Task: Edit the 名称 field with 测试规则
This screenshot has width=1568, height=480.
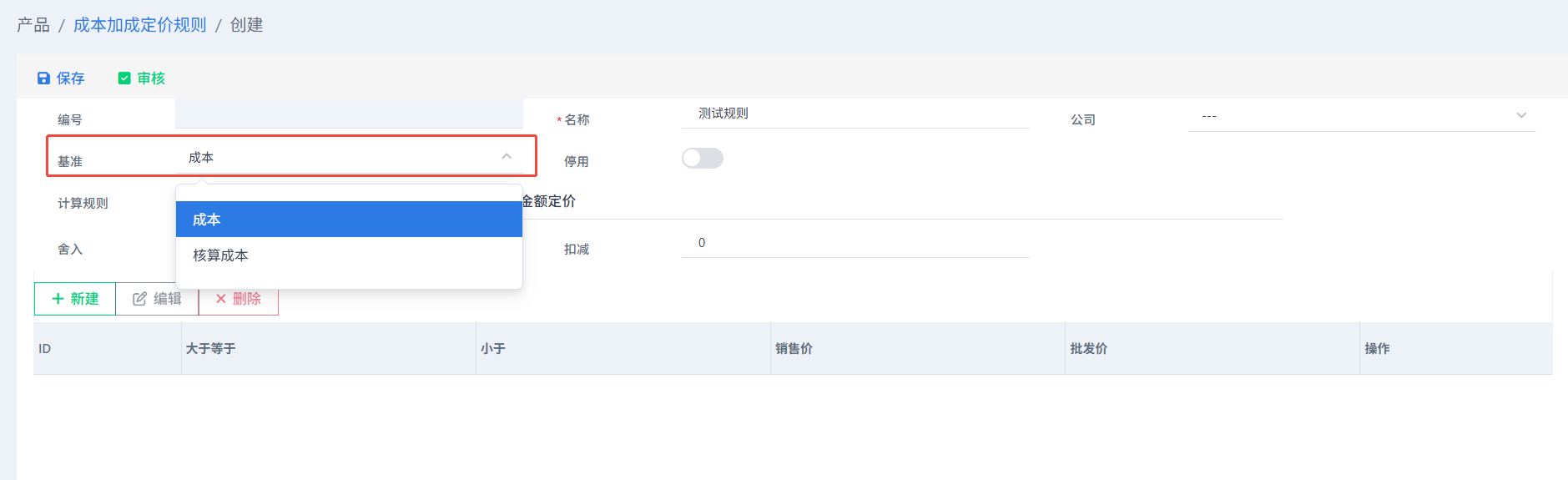Action: coord(855,114)
